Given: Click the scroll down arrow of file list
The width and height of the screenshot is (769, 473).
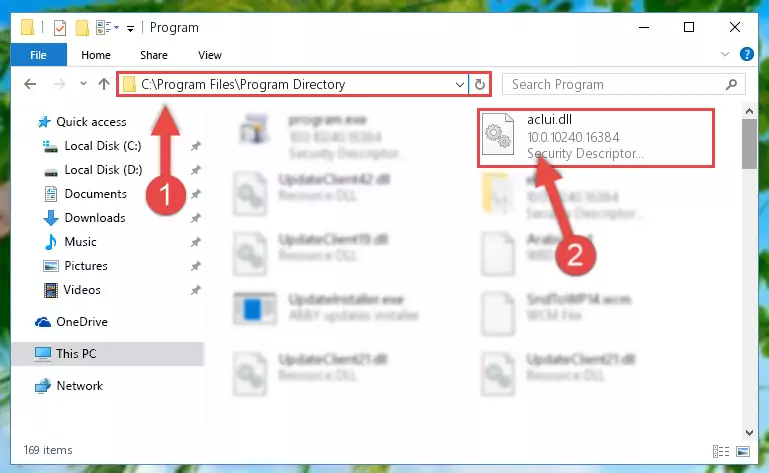Looking at the screenshot, I should click(749, 432).
